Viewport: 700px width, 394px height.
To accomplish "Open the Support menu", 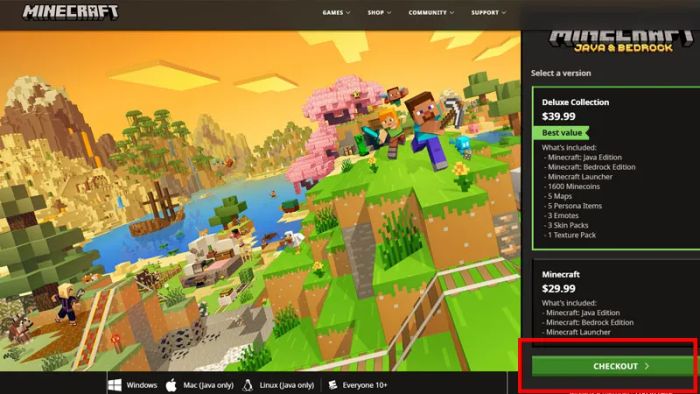I will 488,12.
